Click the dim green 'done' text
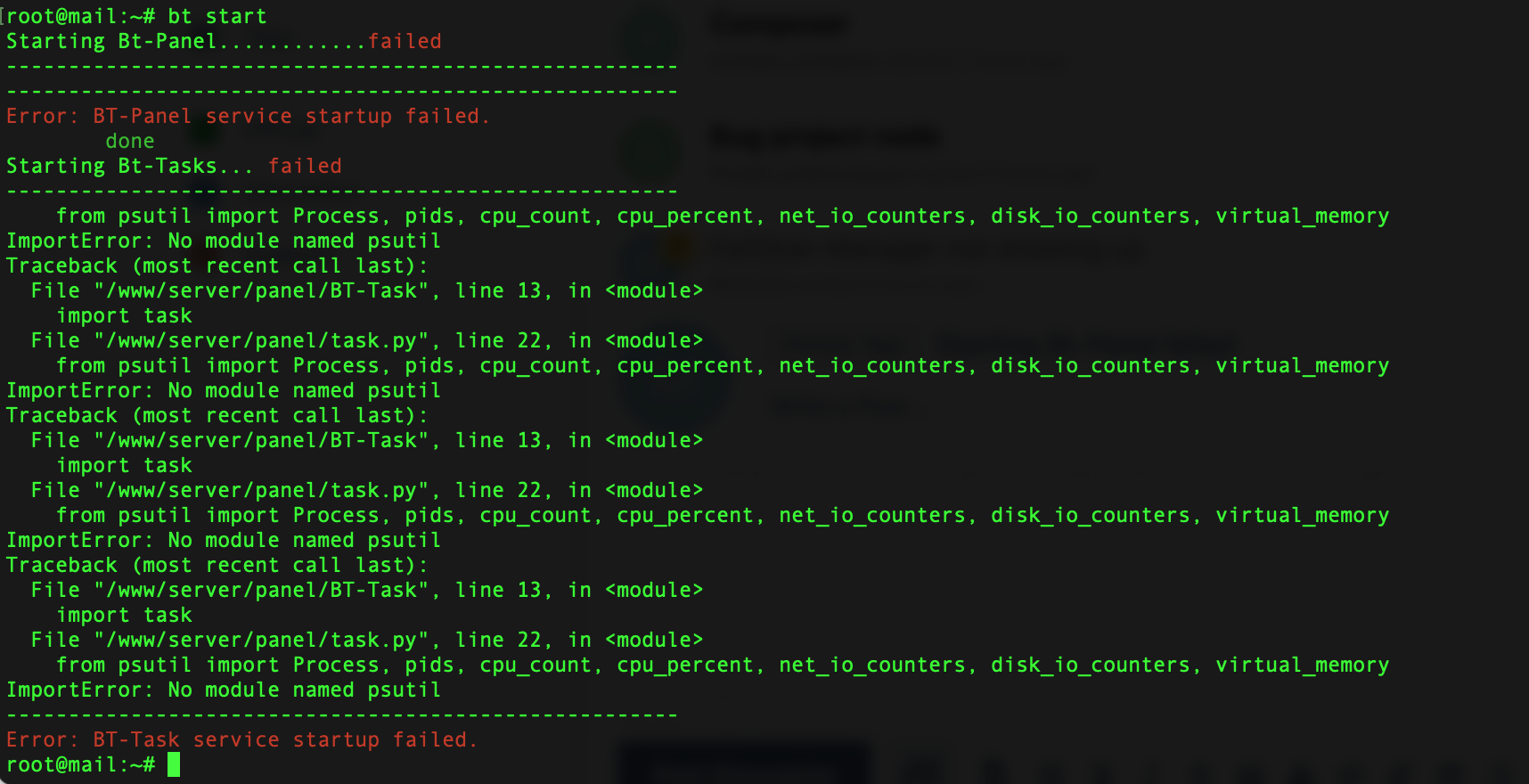 click(129, 141)
